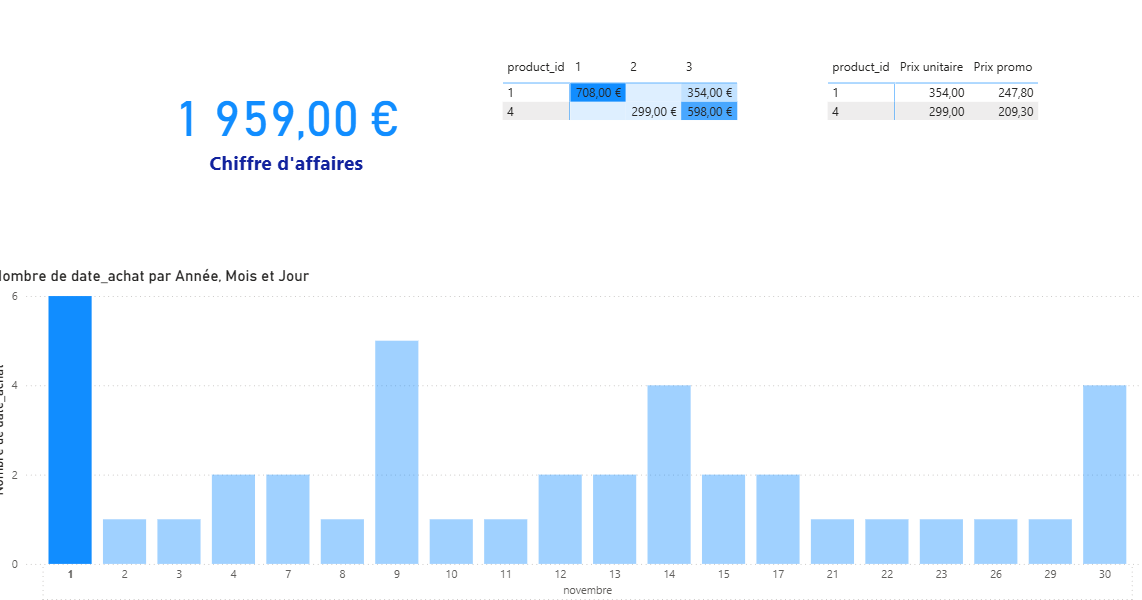Select the bar for day 14
The width and height of the screenshot is (1142, 600).
click(669, 474)
